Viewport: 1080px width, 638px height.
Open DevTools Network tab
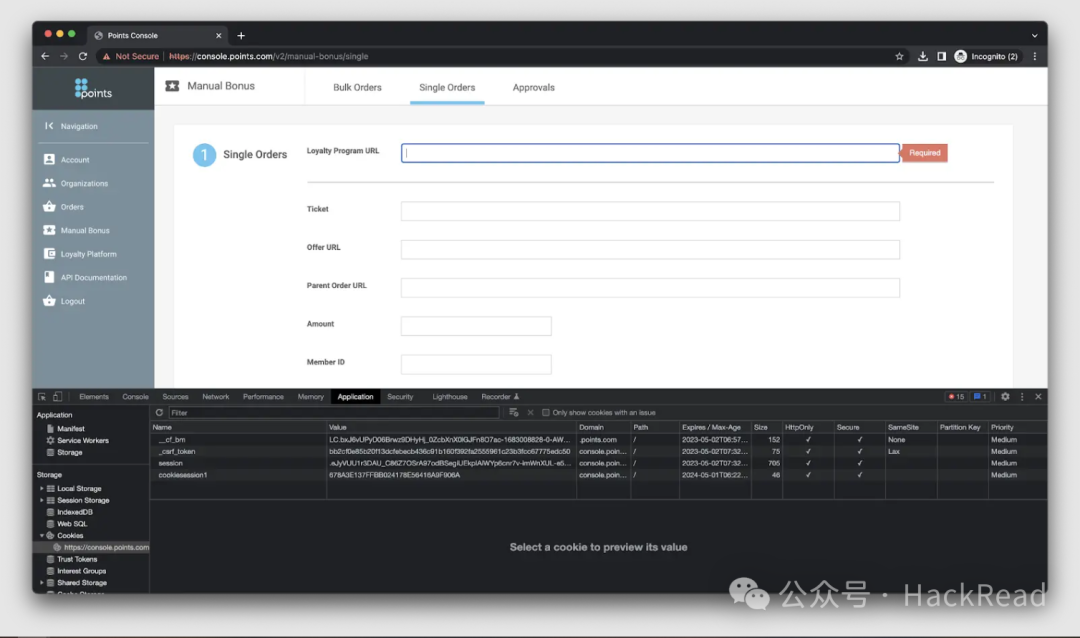point(216,397)
